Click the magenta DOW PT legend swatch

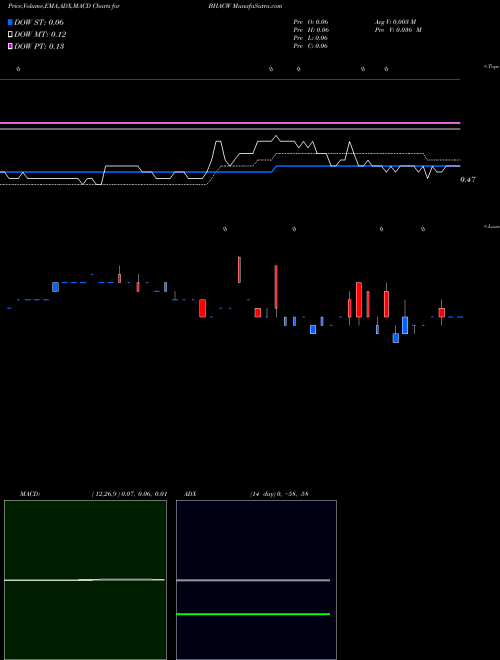click(x=11, y=46)
